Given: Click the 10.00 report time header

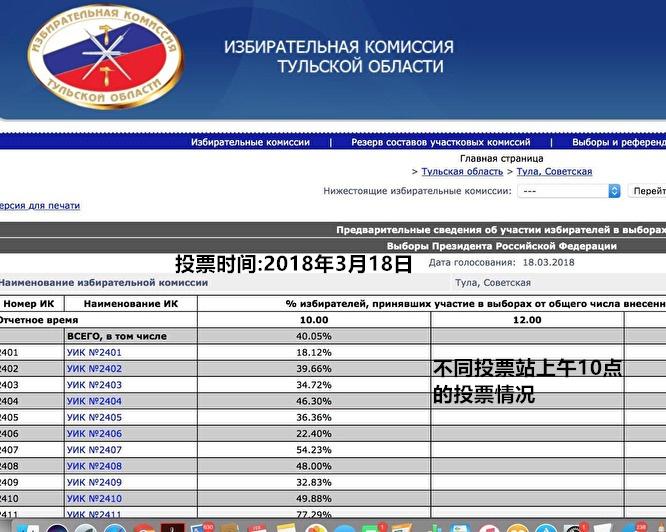Looking at the screenshot, I should tap(314, 320).
